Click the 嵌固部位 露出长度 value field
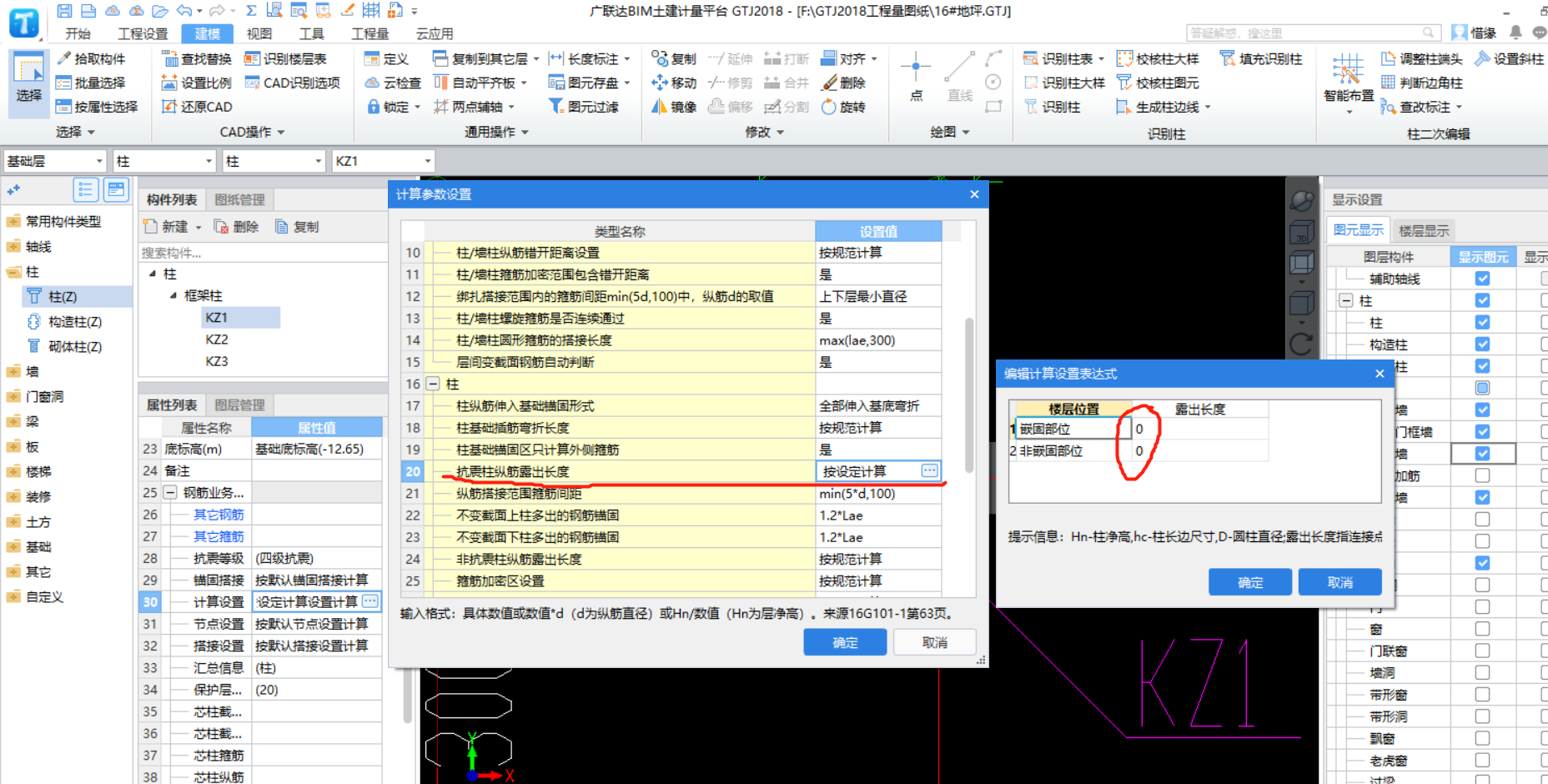The image size is (1548, 784). point(1200,429)
